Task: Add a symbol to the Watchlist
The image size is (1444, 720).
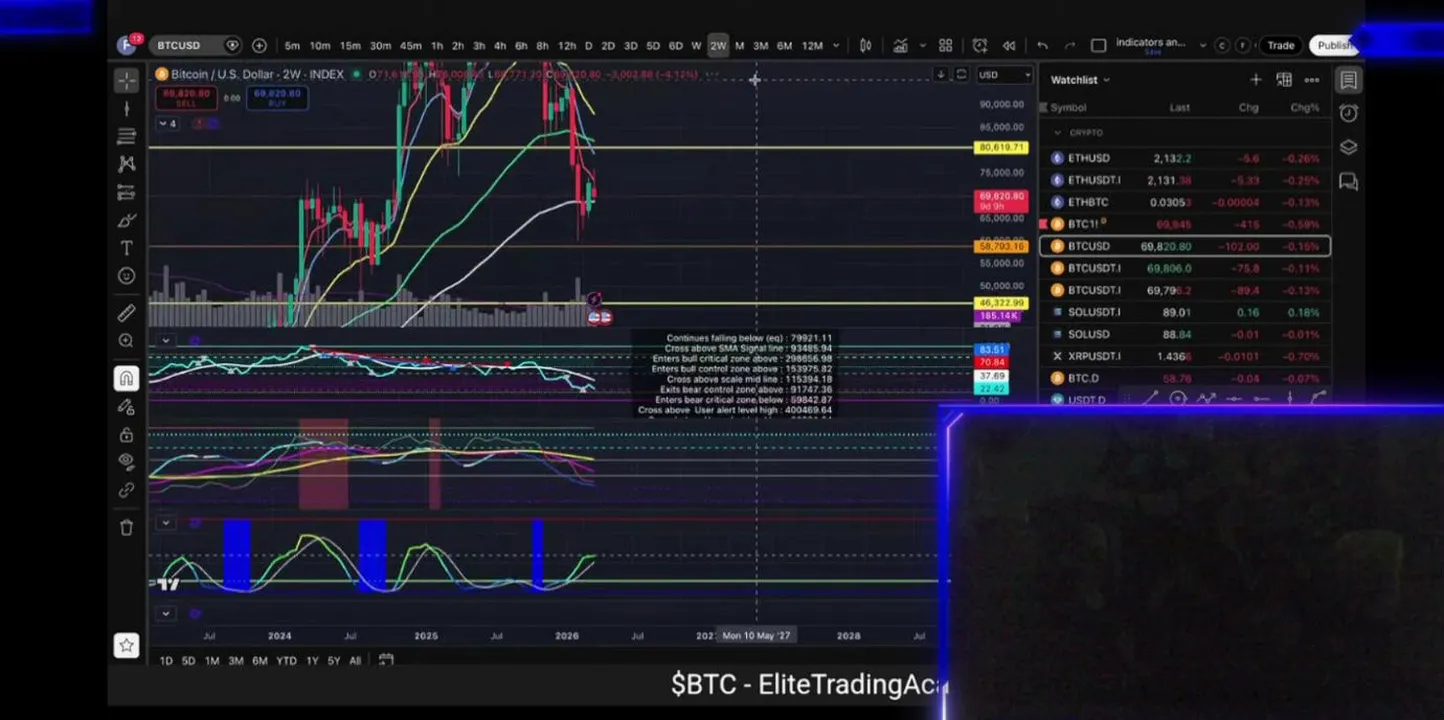Action: (x=1255, y=79)
